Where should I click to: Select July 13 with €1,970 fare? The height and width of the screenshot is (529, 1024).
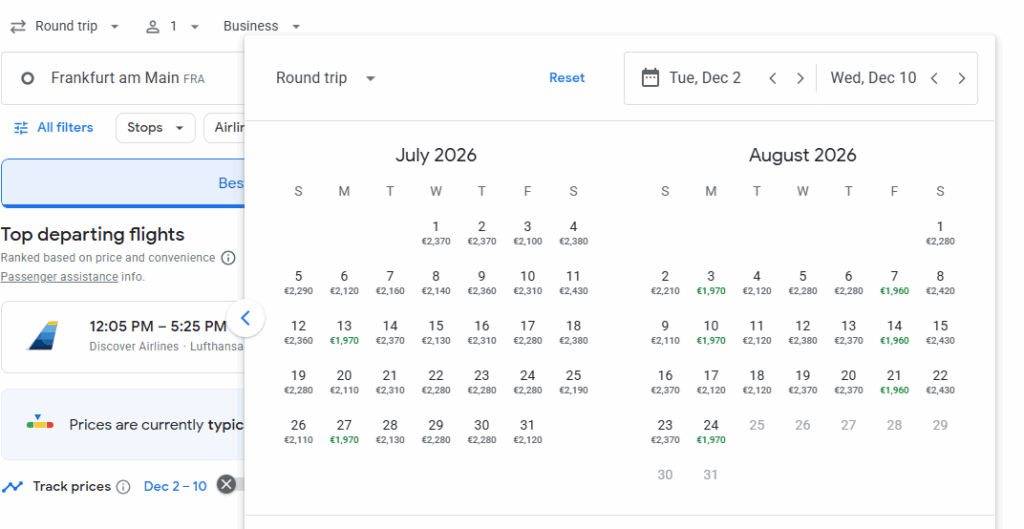(x=344, y=332)
